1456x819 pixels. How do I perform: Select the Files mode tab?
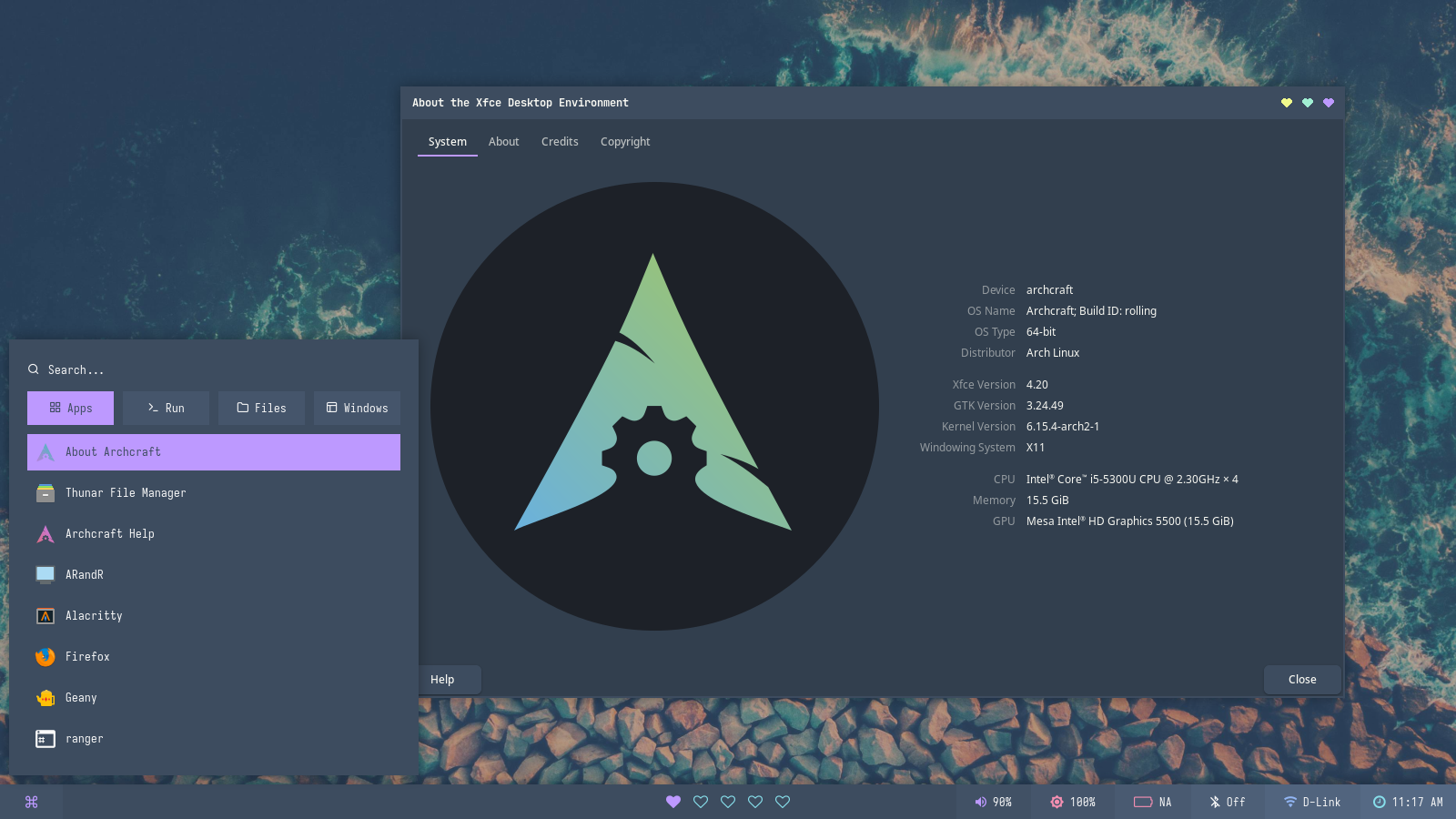click(261, 408)
